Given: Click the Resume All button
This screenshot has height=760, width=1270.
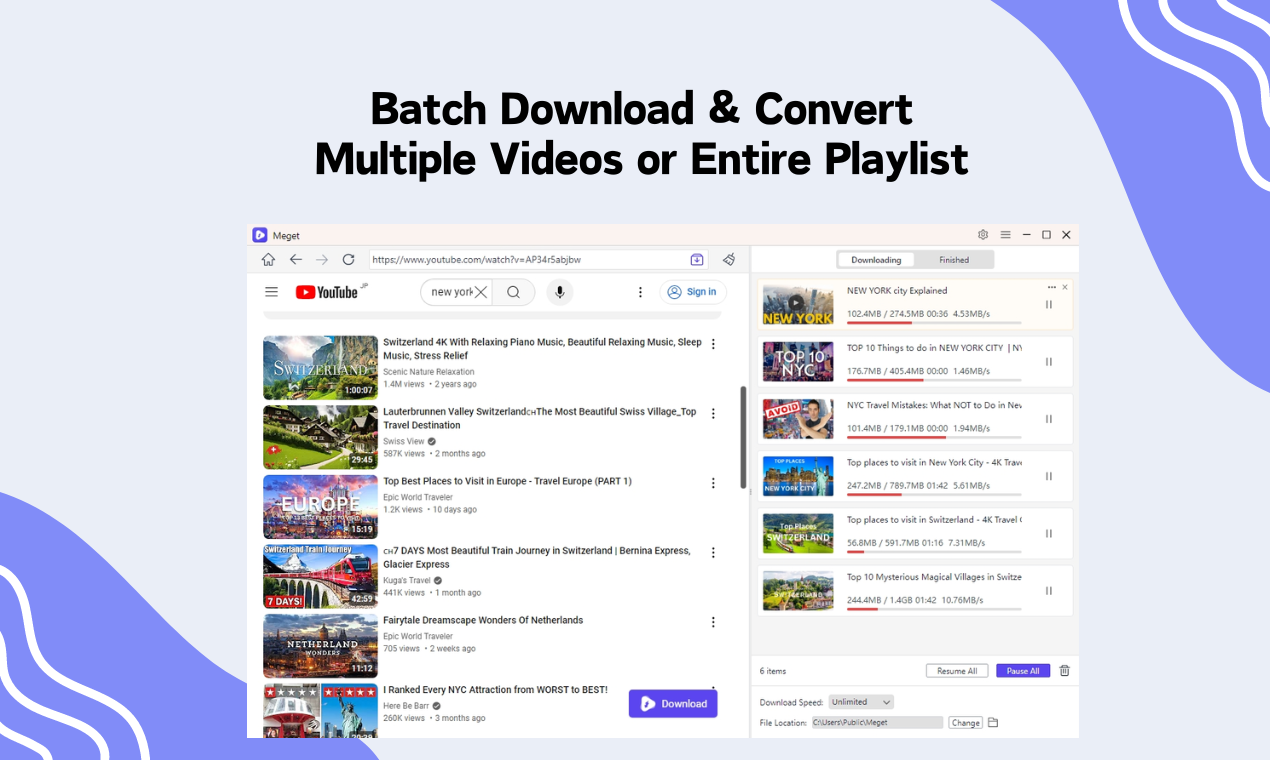Looking at the screenshot, I should [x=957, y=671].
